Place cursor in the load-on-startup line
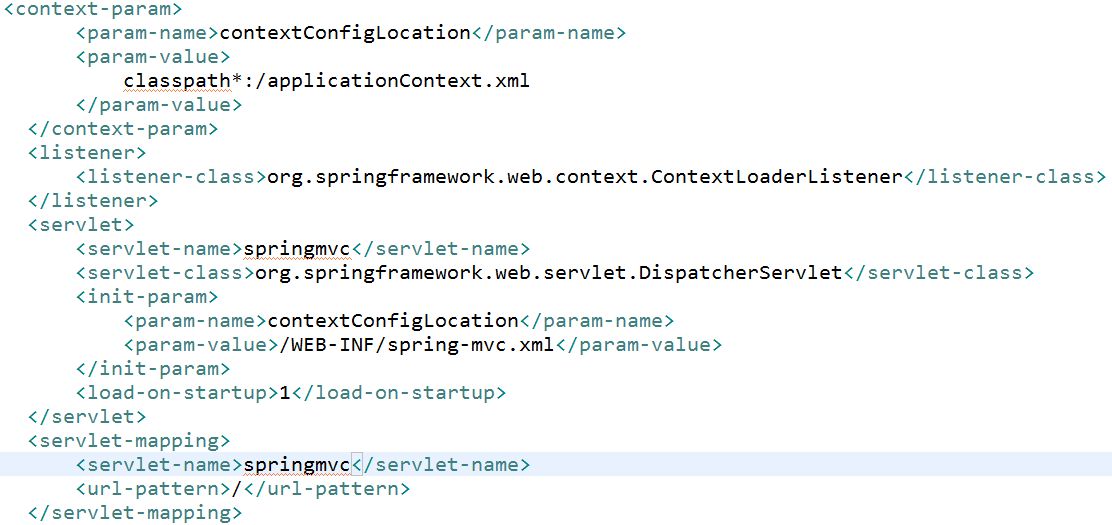Screen dimensions: 1112x525 click(x=291, y=392)
